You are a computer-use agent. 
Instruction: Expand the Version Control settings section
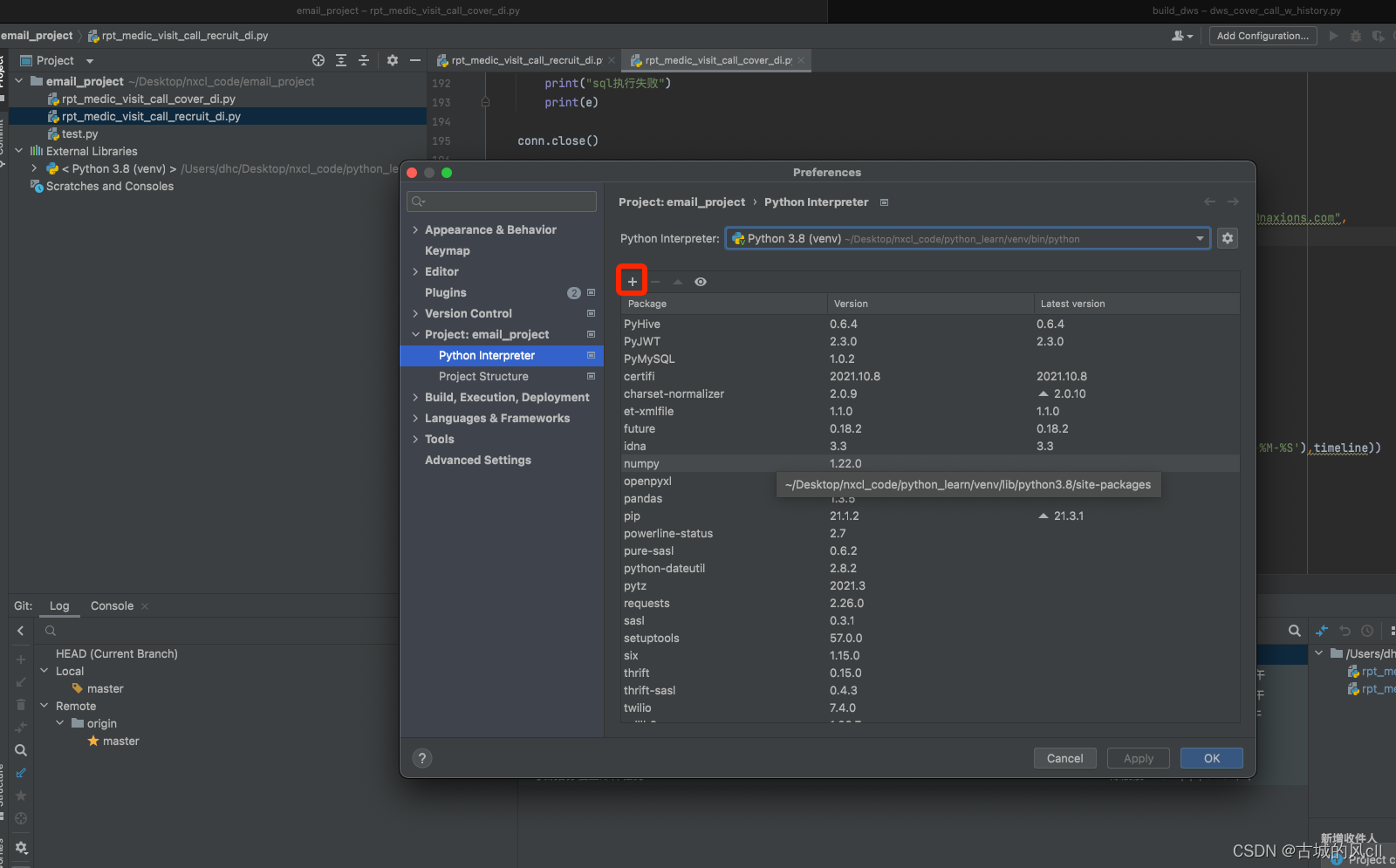tap(415, 313)
